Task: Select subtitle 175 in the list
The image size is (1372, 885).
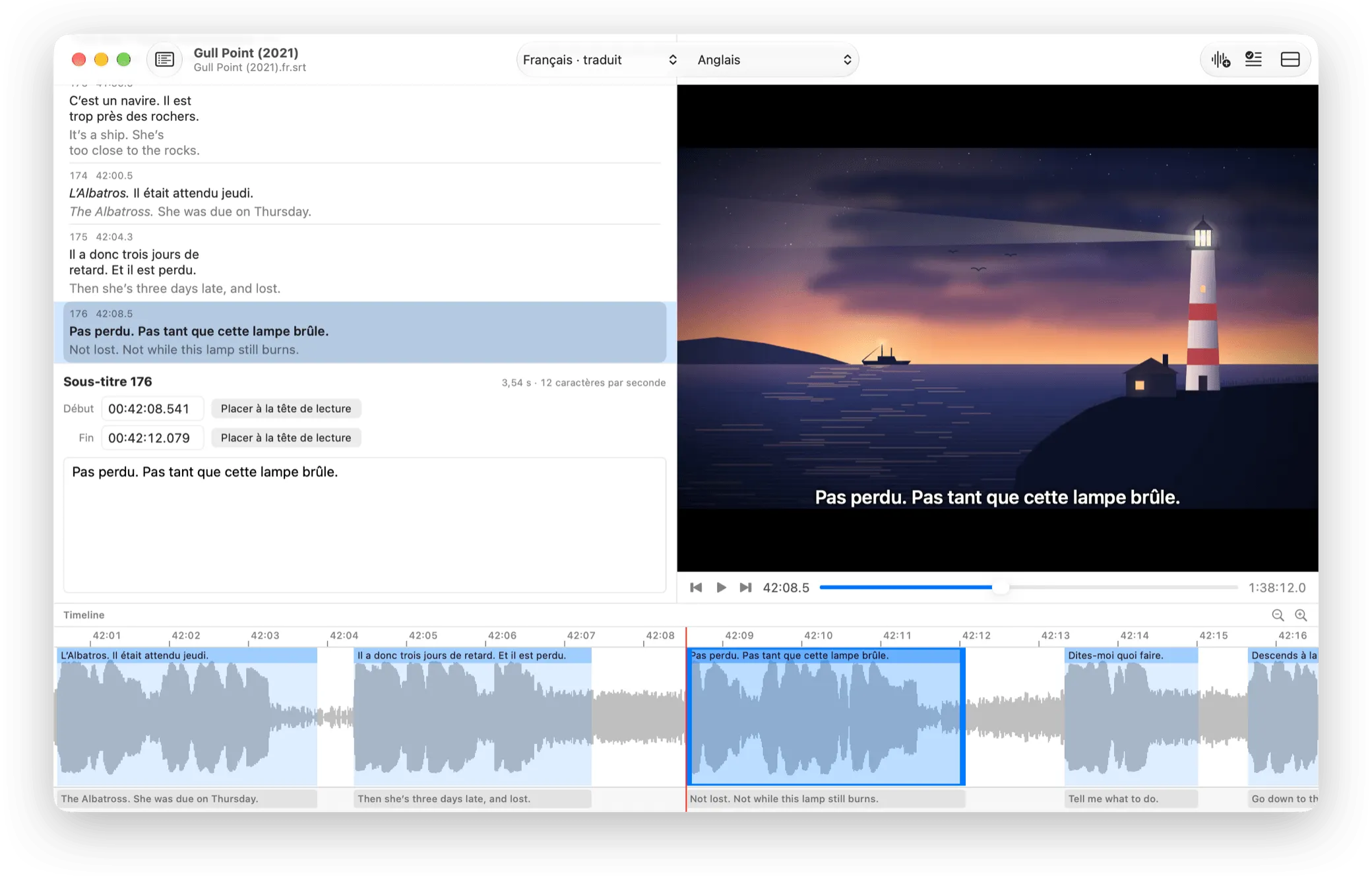Action: pos(365,262)
